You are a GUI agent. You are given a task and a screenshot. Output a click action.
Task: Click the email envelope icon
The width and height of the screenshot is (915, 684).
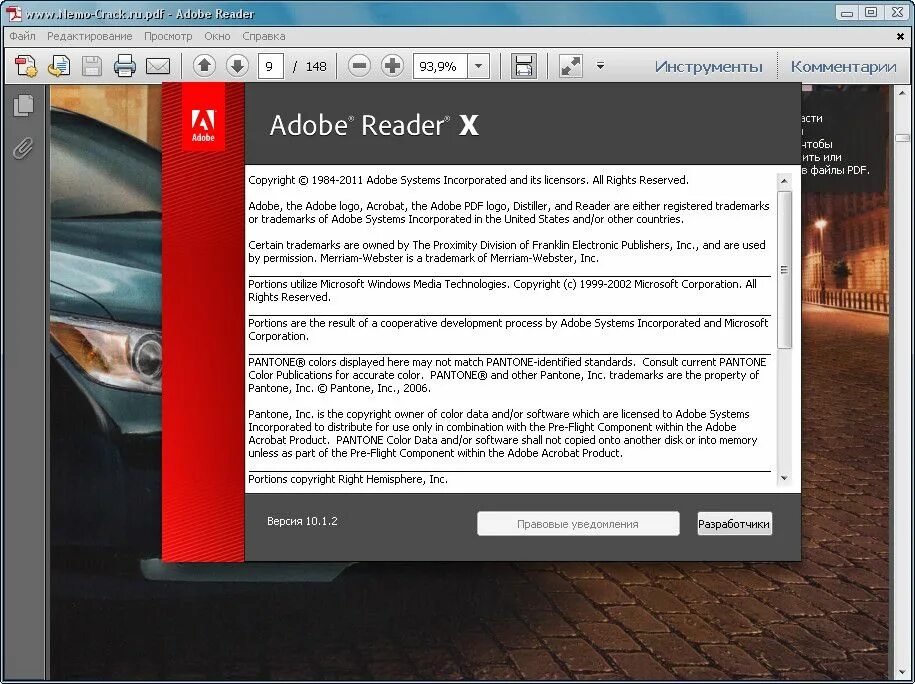pyautogui.click(x=158, y=66)
